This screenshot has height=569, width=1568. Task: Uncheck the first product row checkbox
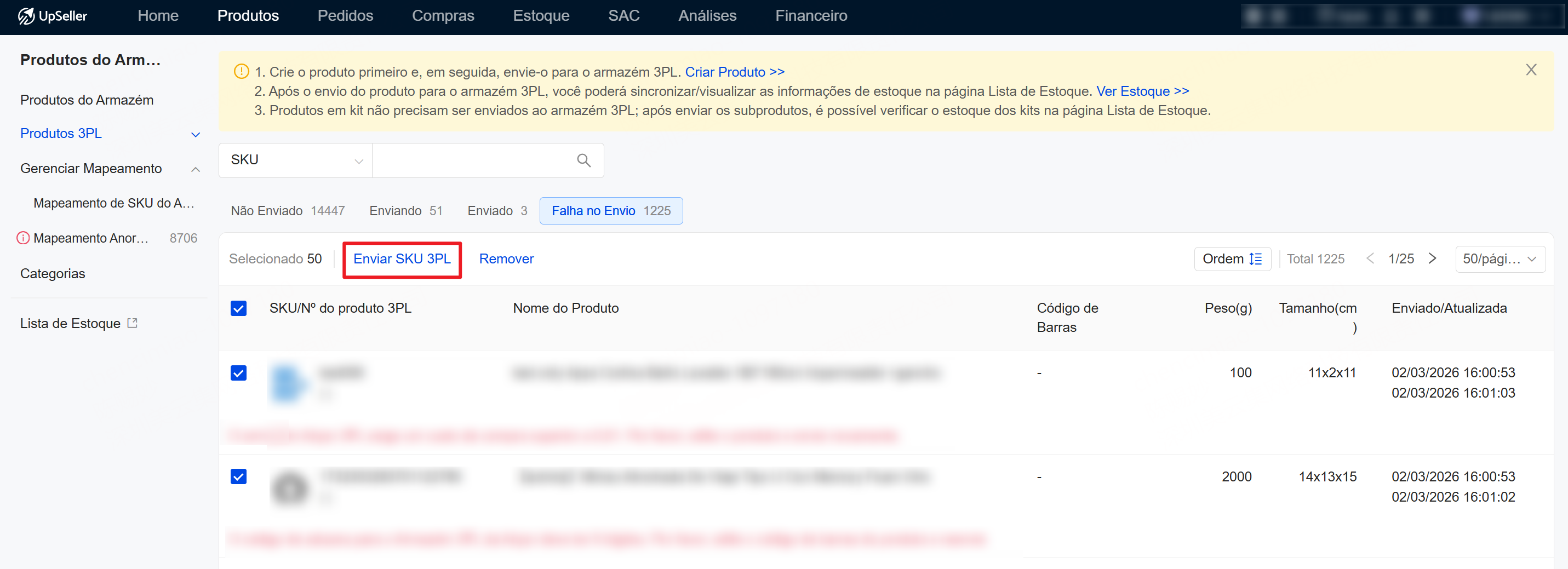click(239, 373)
